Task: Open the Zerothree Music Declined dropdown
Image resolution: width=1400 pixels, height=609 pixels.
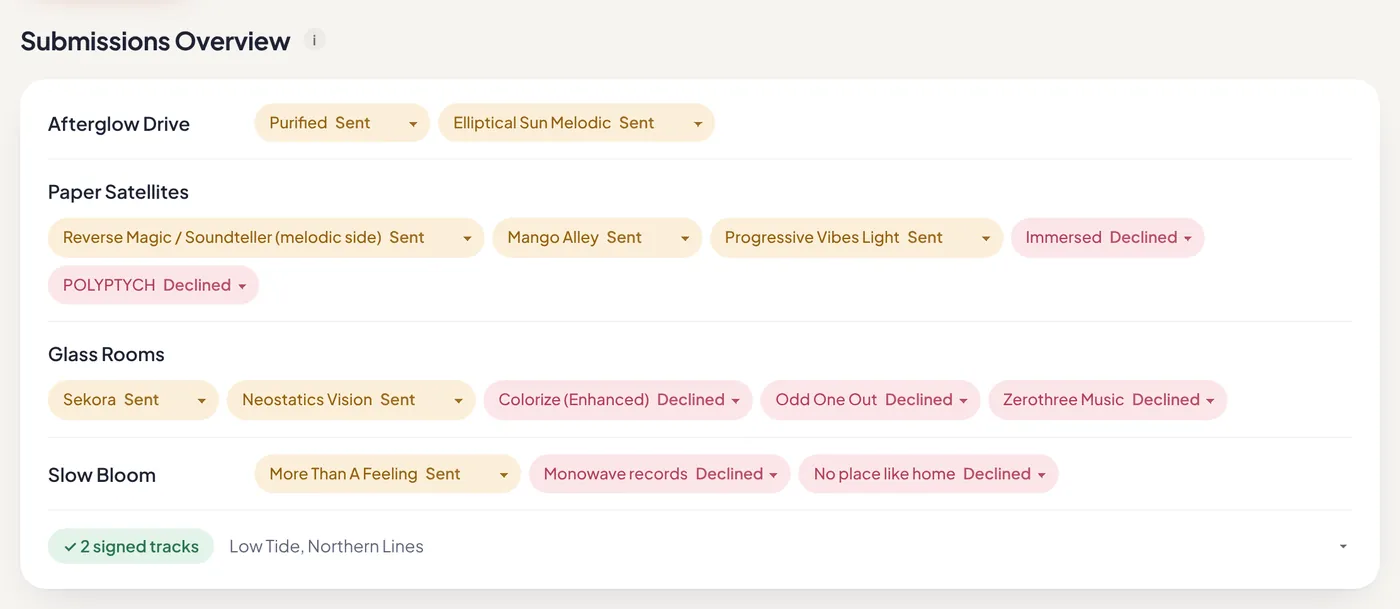Action: [x=1107, y=400]
